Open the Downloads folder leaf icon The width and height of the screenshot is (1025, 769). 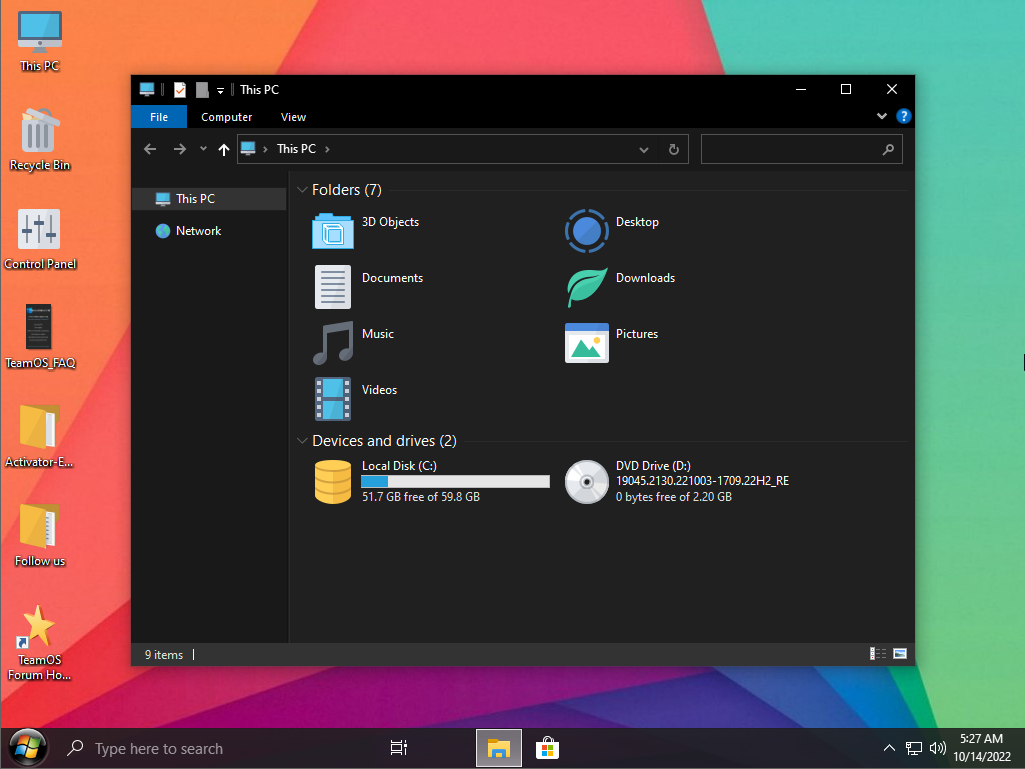click(587, 287)
